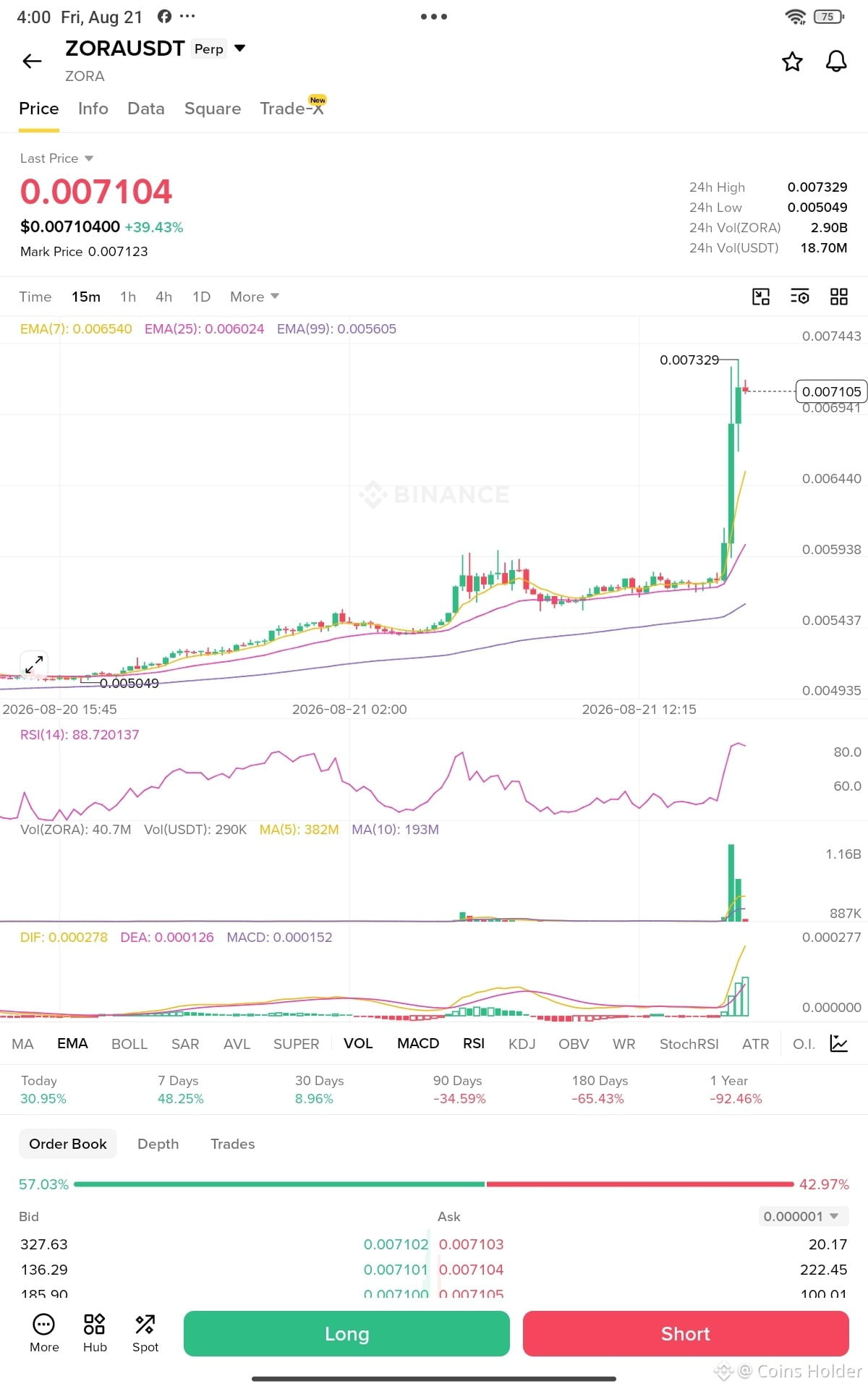
Task: Select the Price tab
Action: tap(39, 109)
